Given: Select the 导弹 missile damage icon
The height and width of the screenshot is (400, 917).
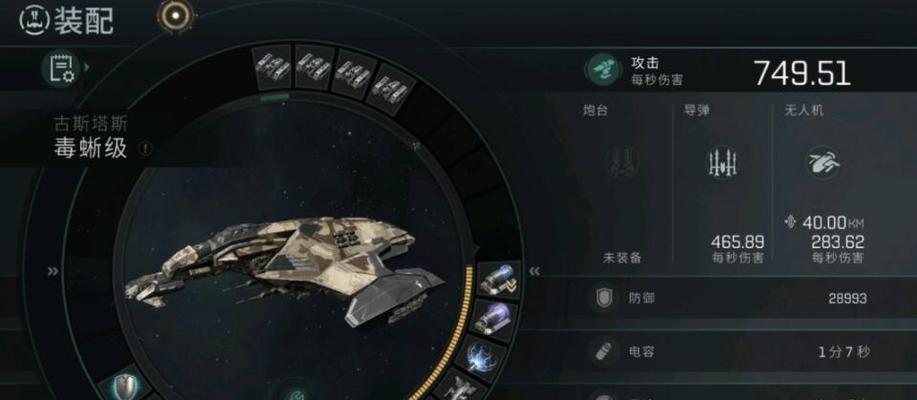Looking at the screenshot, I should coord(723,162).
